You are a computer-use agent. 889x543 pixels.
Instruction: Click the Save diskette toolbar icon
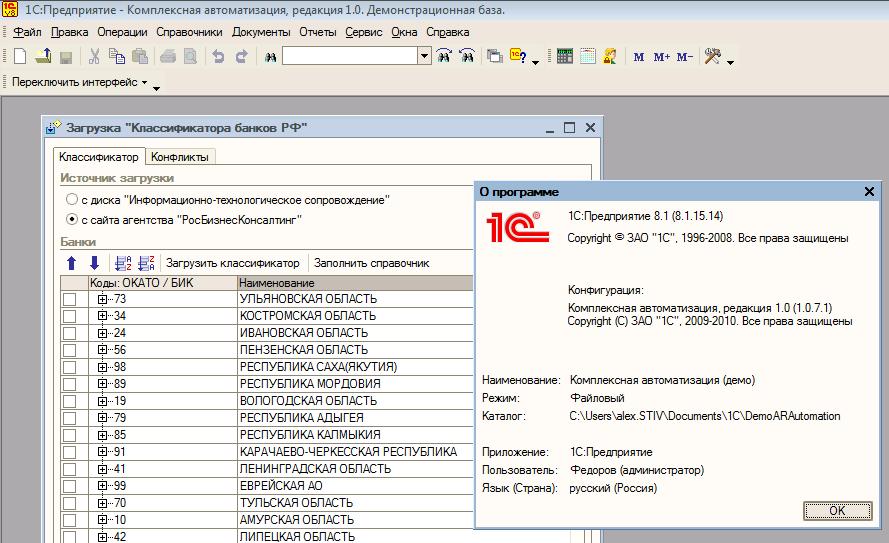(x=66, y=56)
